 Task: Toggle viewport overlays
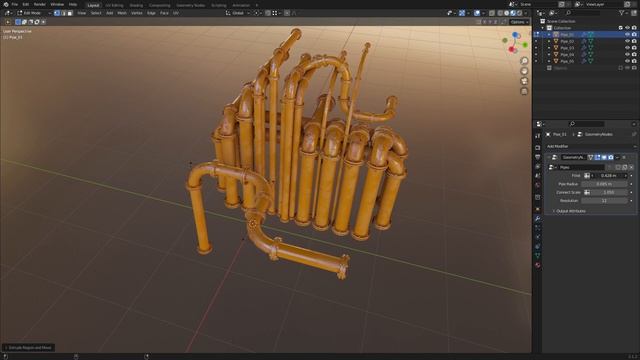(x=477, y=13)
